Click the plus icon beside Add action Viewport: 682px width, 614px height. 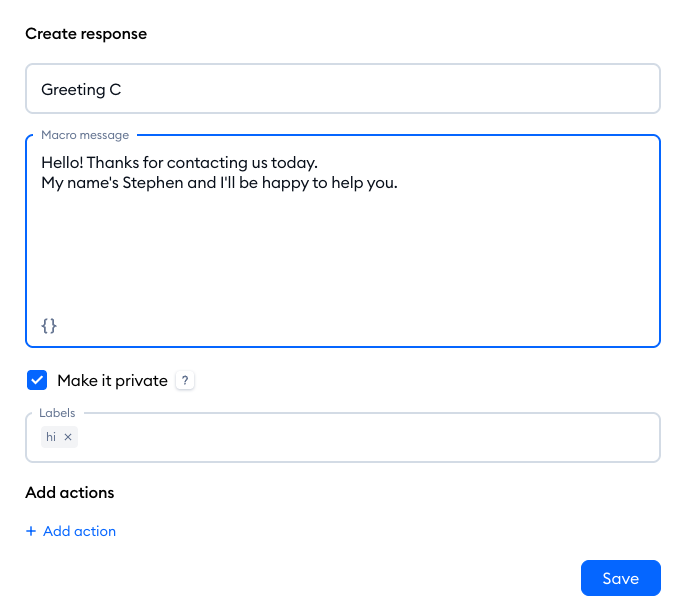[31, 531]
